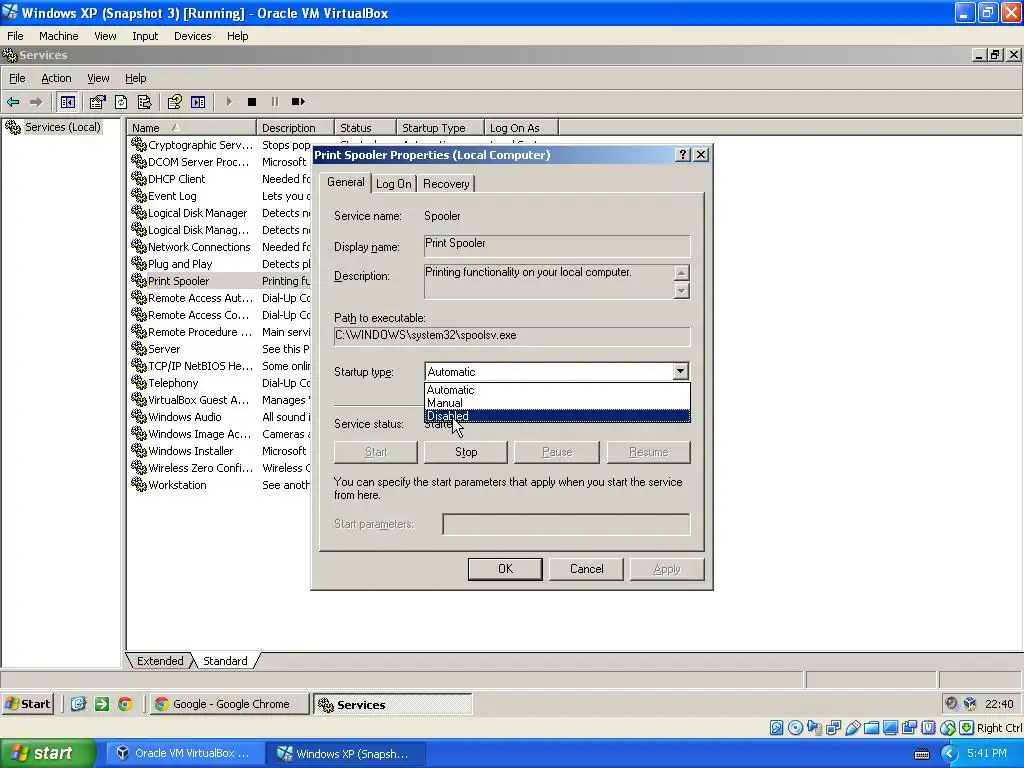This screenshot has height=768, width=1024.
Task: Click the Restart Service toolbar icon
Action: (298, 102)
